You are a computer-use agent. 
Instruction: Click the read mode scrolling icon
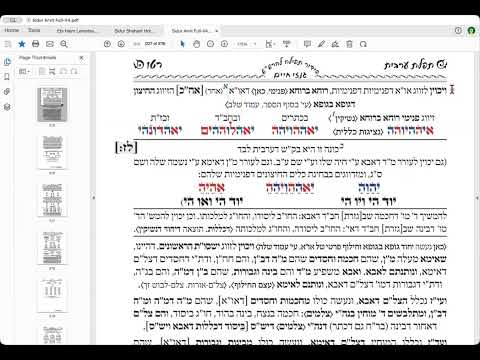click(286, 44)
